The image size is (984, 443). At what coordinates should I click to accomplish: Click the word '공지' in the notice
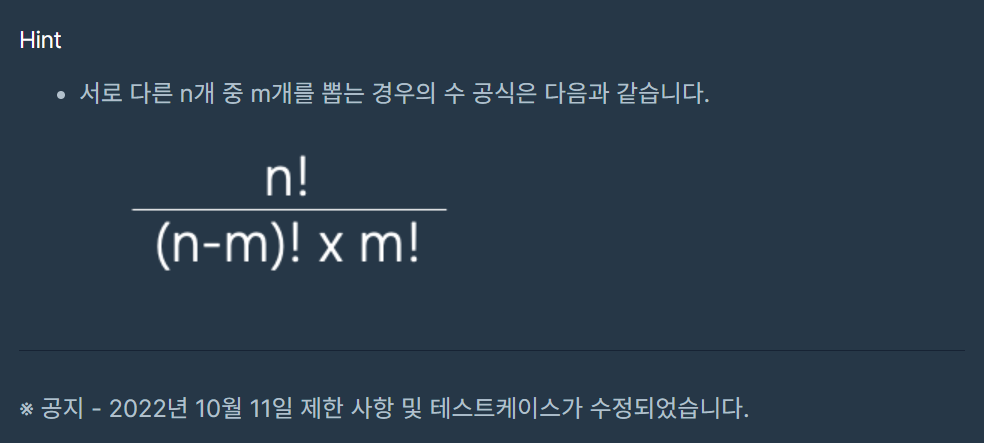point(62,410)
